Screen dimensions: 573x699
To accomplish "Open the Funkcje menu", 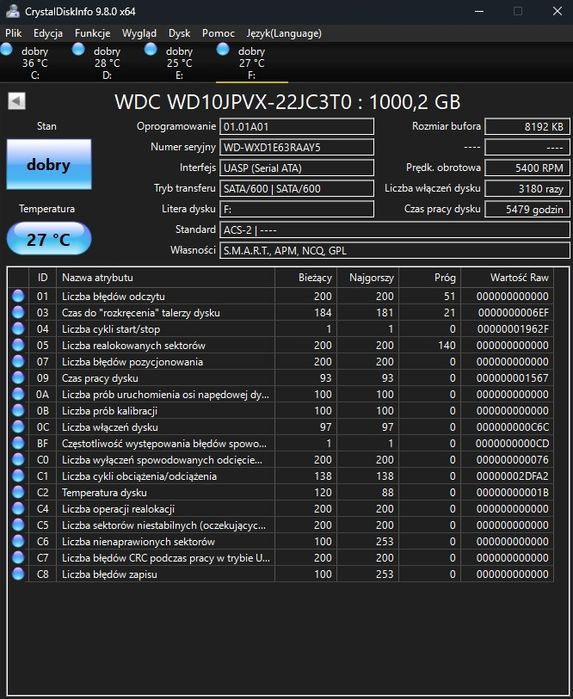I will pyautogui.click(x=92, y=33).
